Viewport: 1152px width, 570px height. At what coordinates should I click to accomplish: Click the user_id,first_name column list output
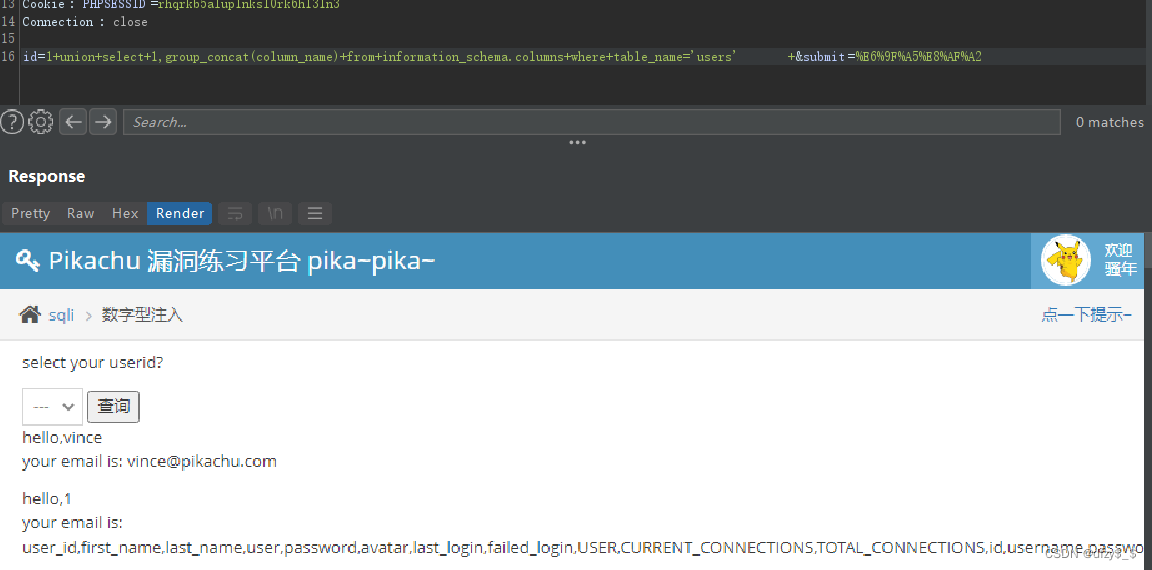(584, 547)
